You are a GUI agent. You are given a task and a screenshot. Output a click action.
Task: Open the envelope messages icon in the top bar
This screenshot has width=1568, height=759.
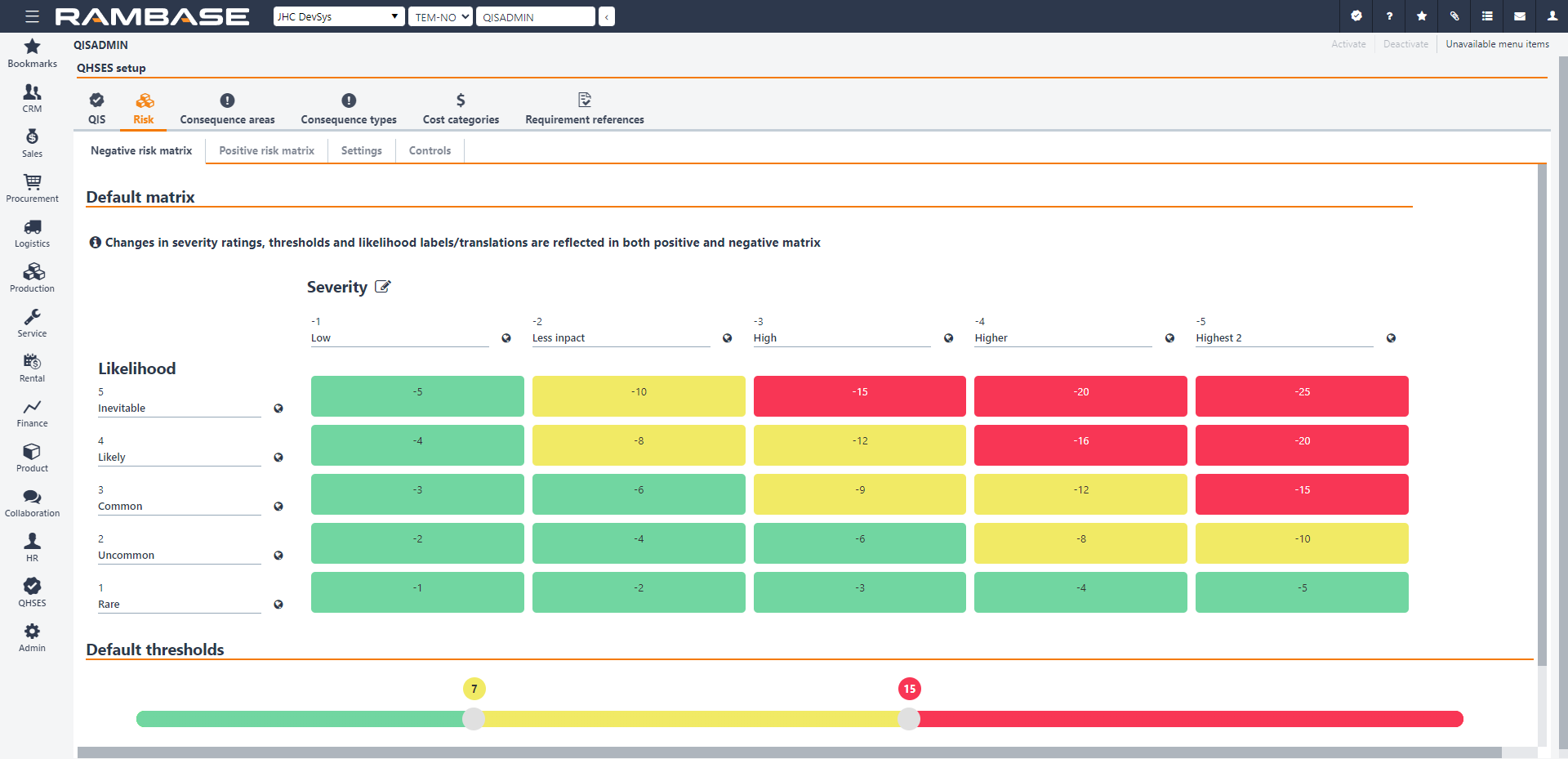[x=1519, y=16]
